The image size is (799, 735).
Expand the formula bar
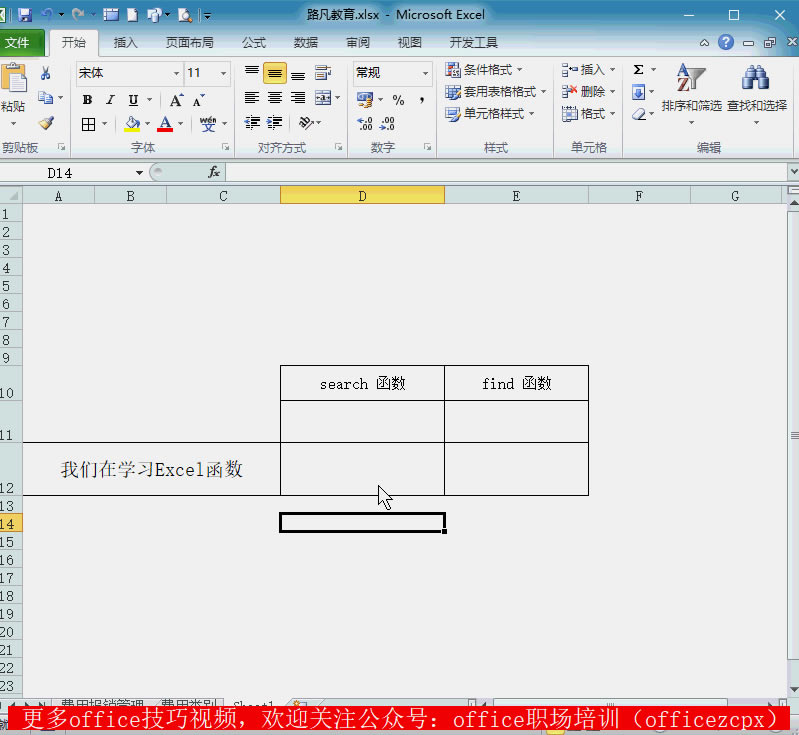[x=793, y=172]
